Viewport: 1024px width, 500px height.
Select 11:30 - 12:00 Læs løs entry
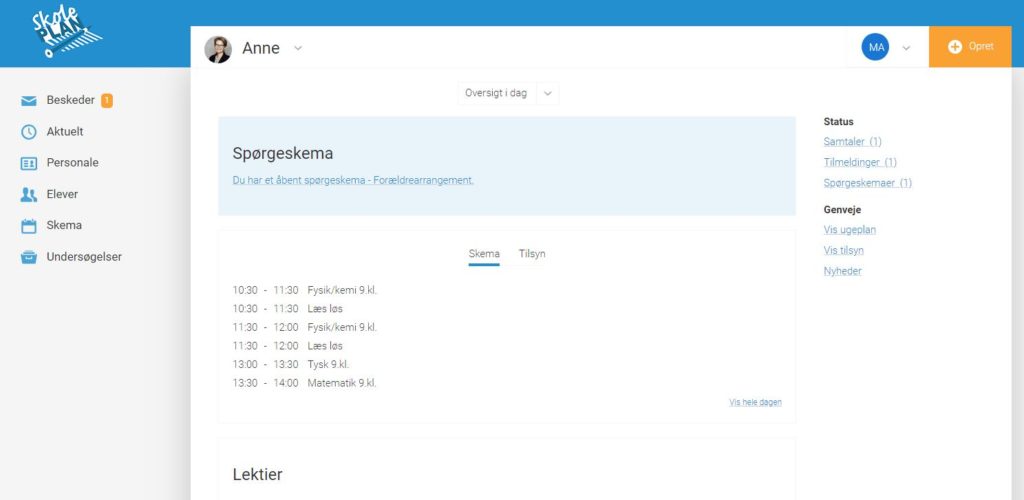pos(287,346)
